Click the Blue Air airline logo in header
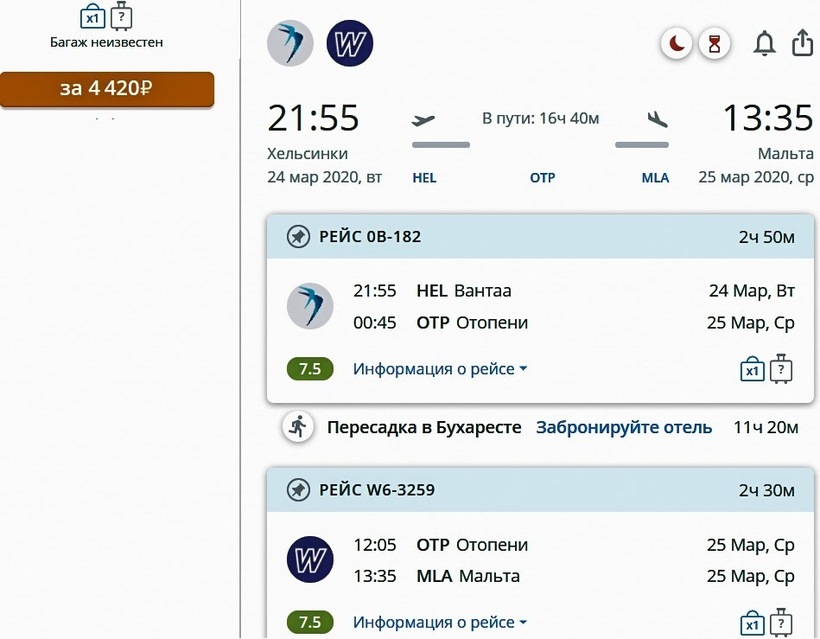820x639 pixels. tap(290, 43)
